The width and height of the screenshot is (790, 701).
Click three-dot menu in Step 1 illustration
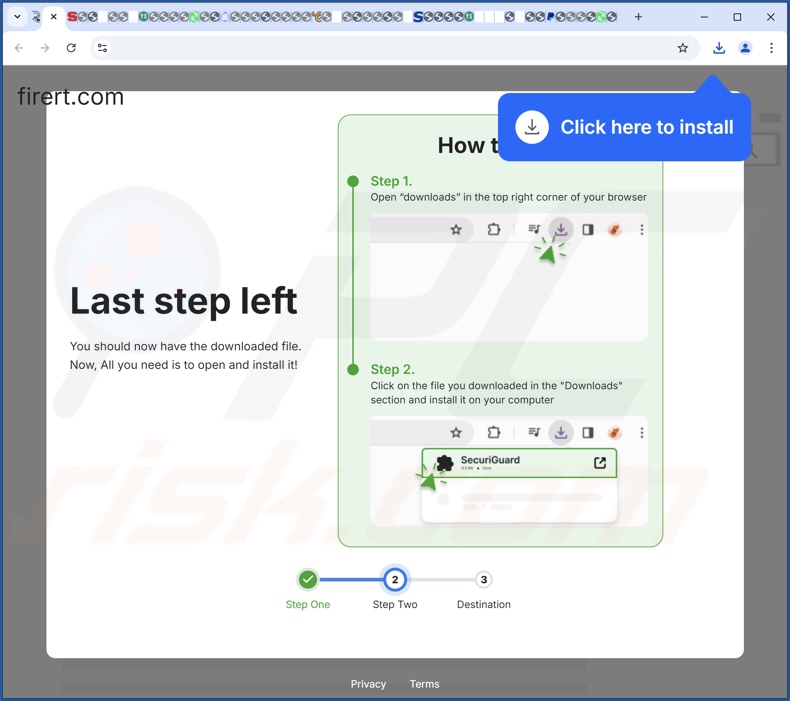(x=641, y=230)
